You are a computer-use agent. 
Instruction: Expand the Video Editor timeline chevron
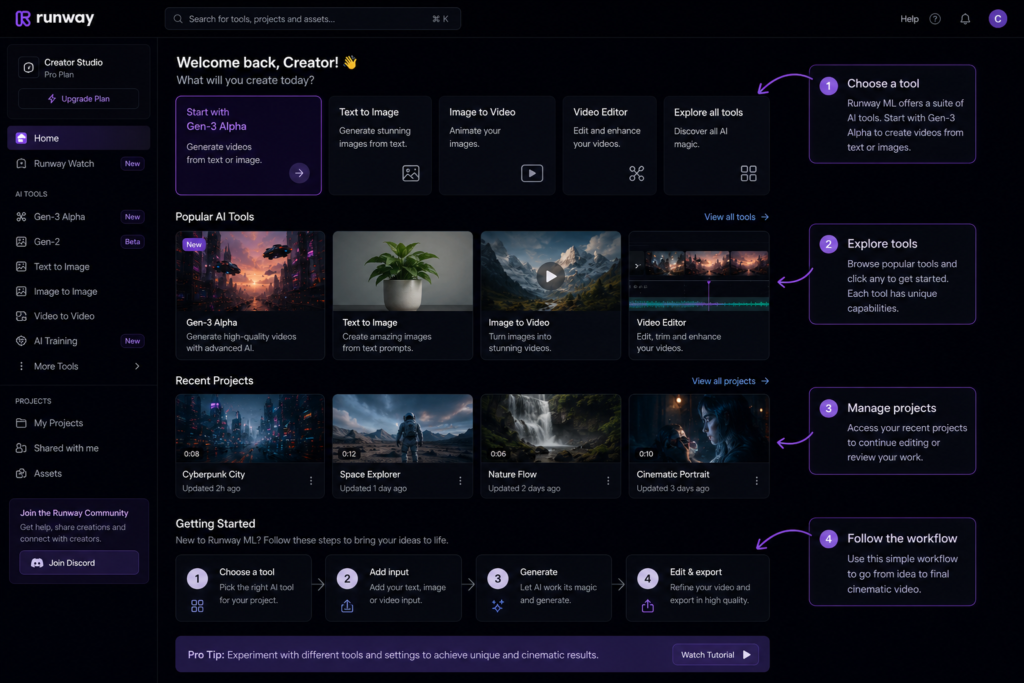tap(637, 266)
